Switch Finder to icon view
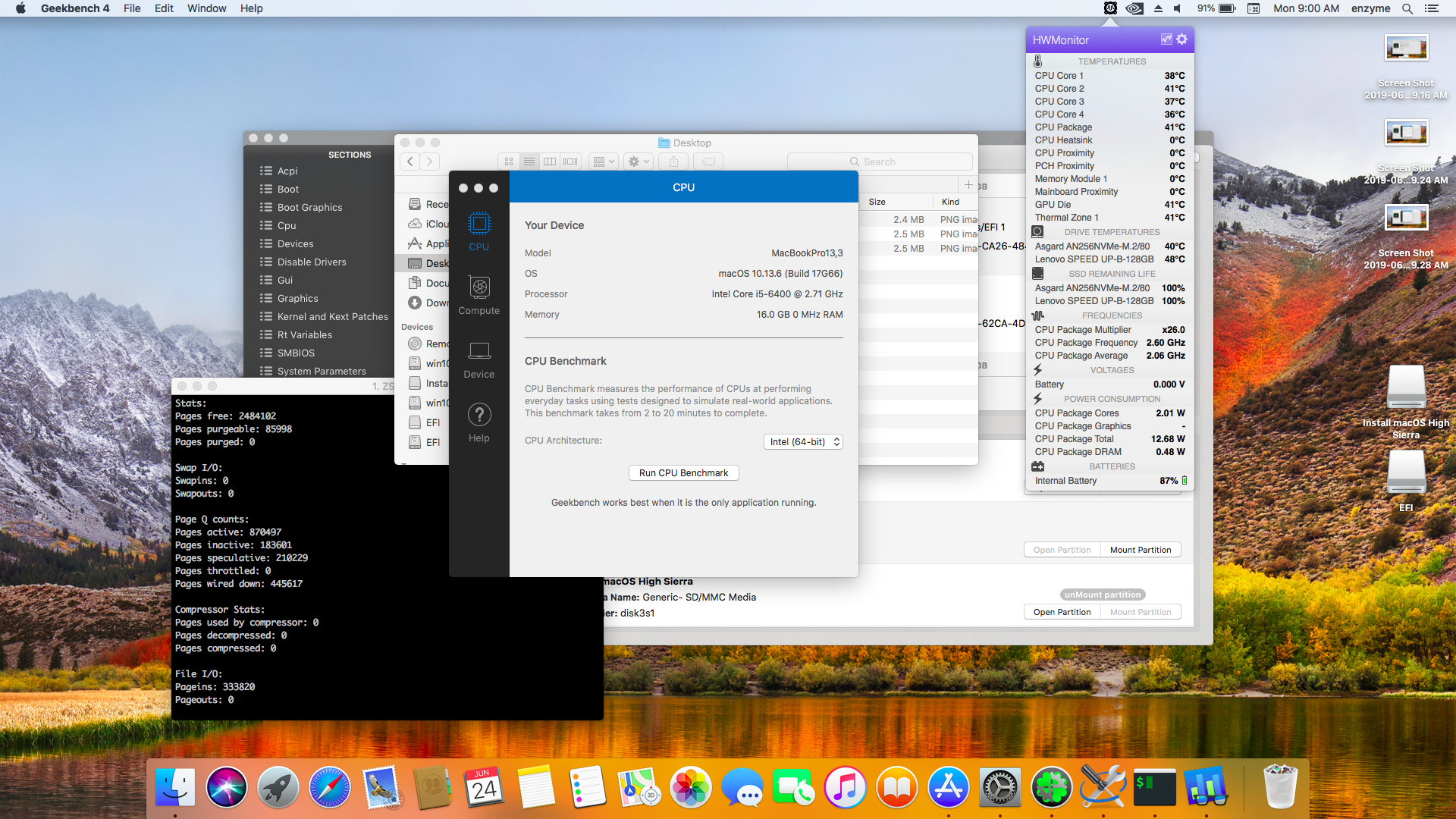1456x819 pixels. pos(509,162)
